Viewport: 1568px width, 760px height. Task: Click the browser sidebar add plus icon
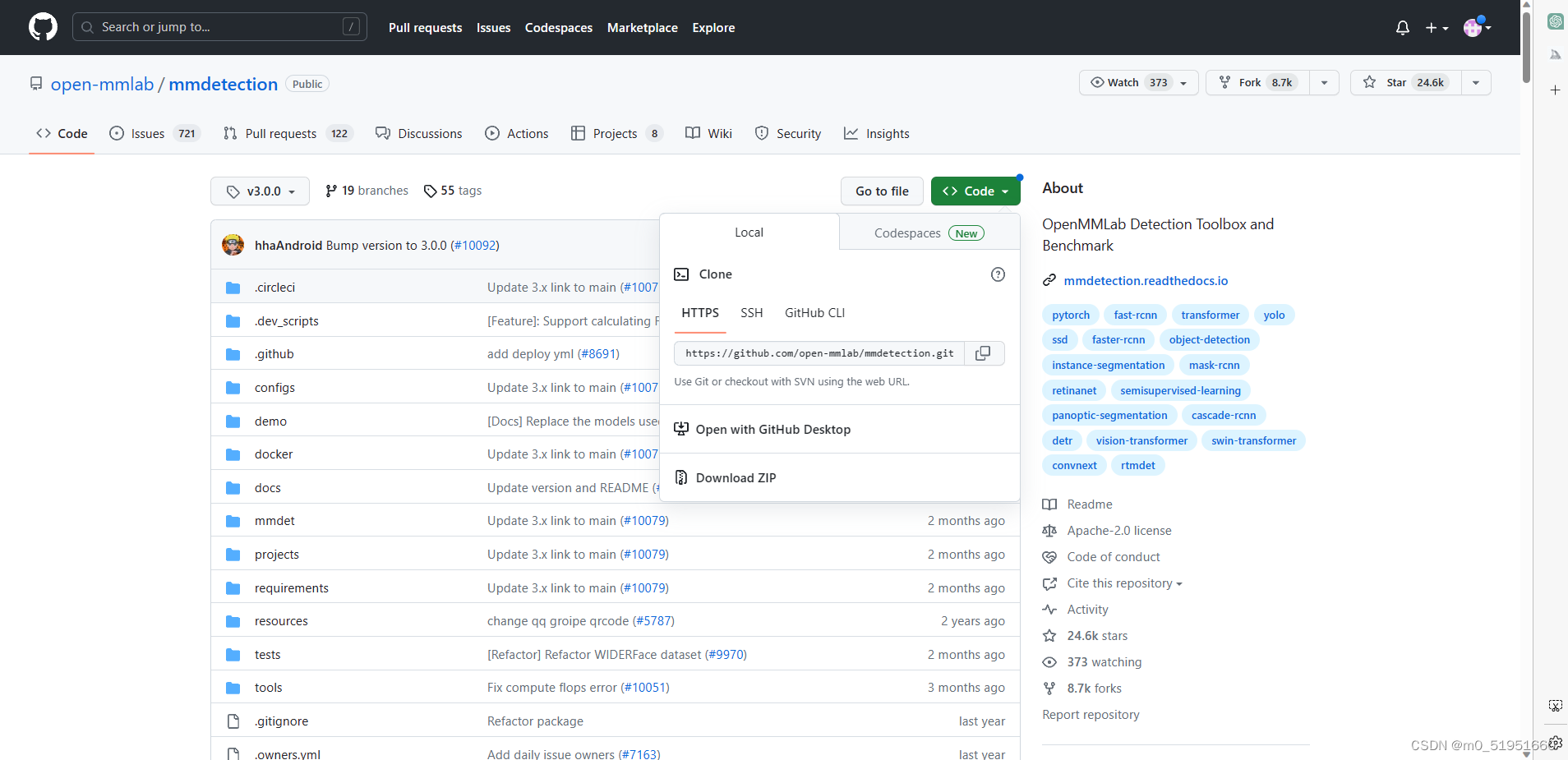tap(1555, 90)
